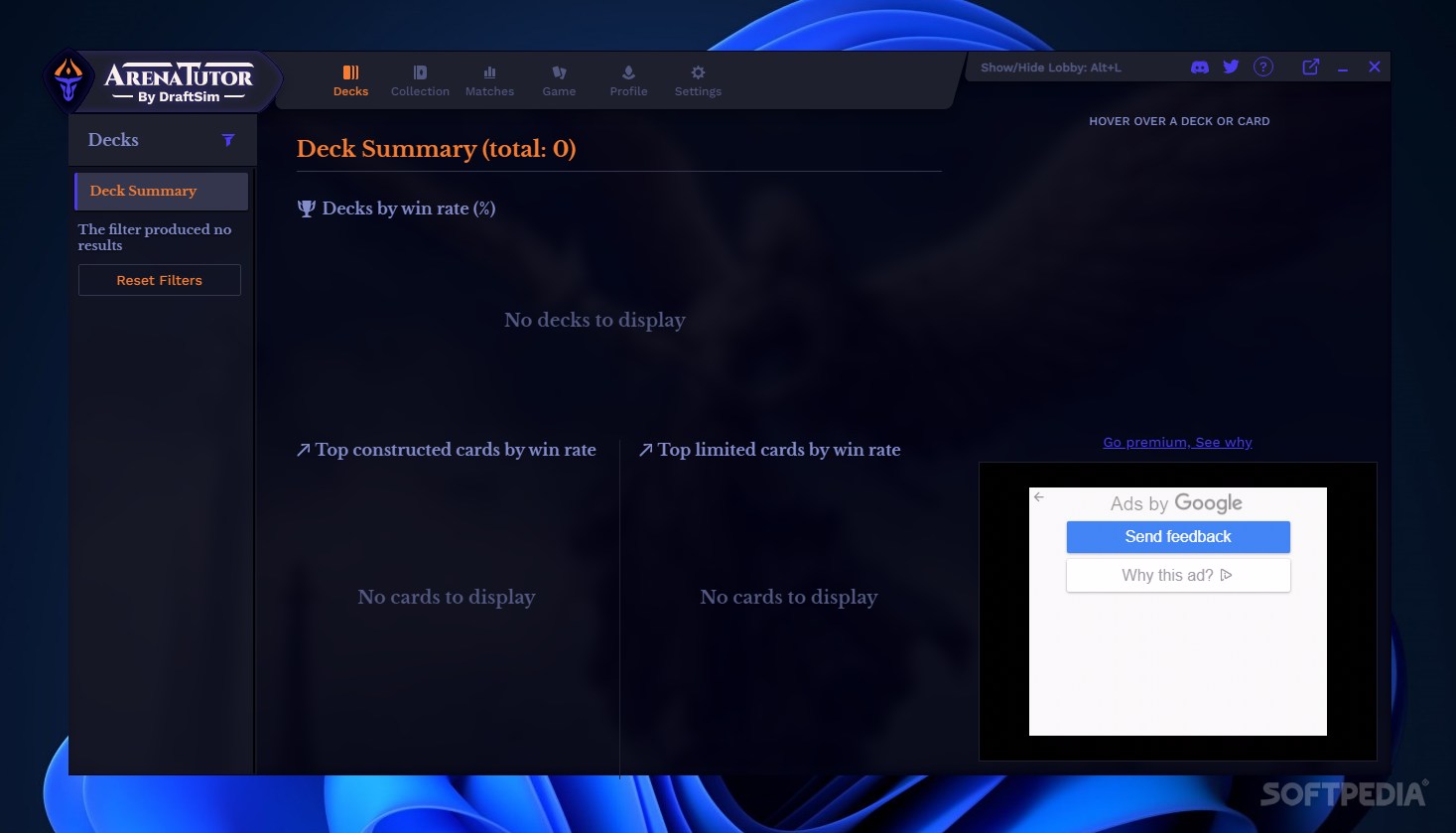Image resolution: width=1456 pixels, height=833 pixels.
Task: Click arrow icon beside Top constructed cards
Action: click(304, 450)
